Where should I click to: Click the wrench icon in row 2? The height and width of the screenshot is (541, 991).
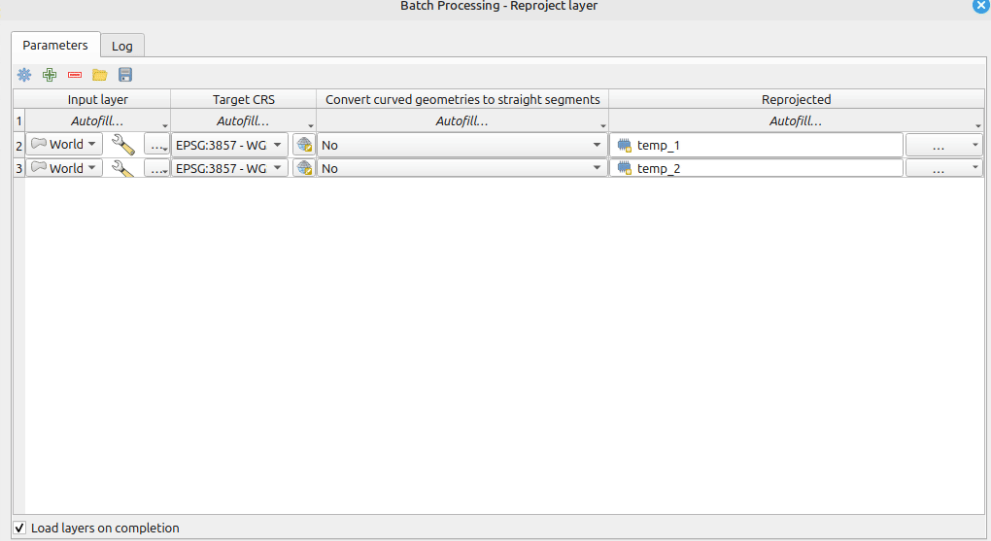pos(123,145)
